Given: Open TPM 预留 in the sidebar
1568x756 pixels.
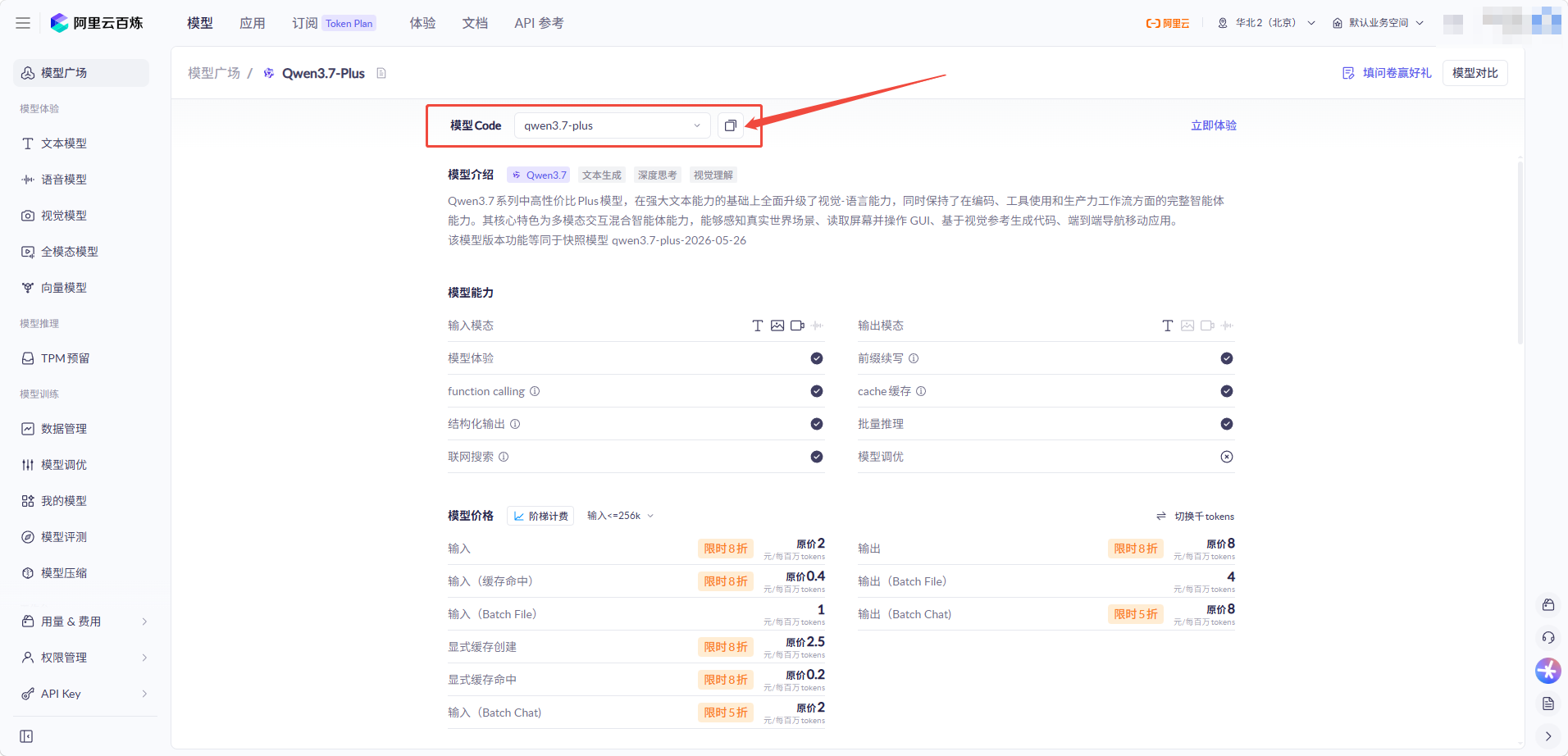Looking at the screenshot, I should point(82,358).
